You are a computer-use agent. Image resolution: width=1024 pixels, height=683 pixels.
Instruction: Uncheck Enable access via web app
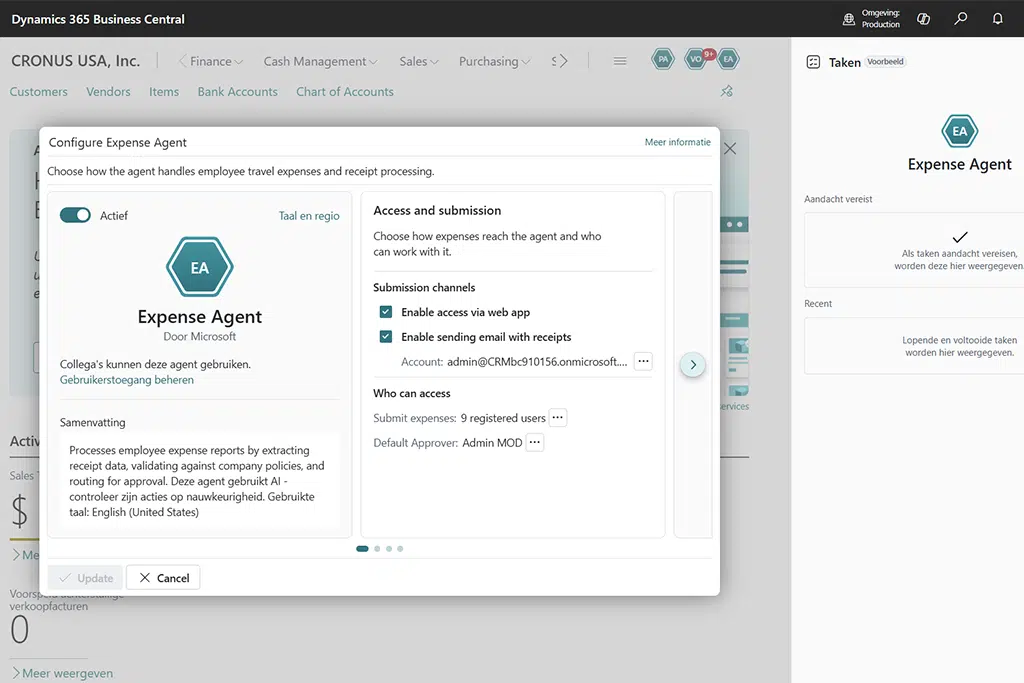(386, 312)
